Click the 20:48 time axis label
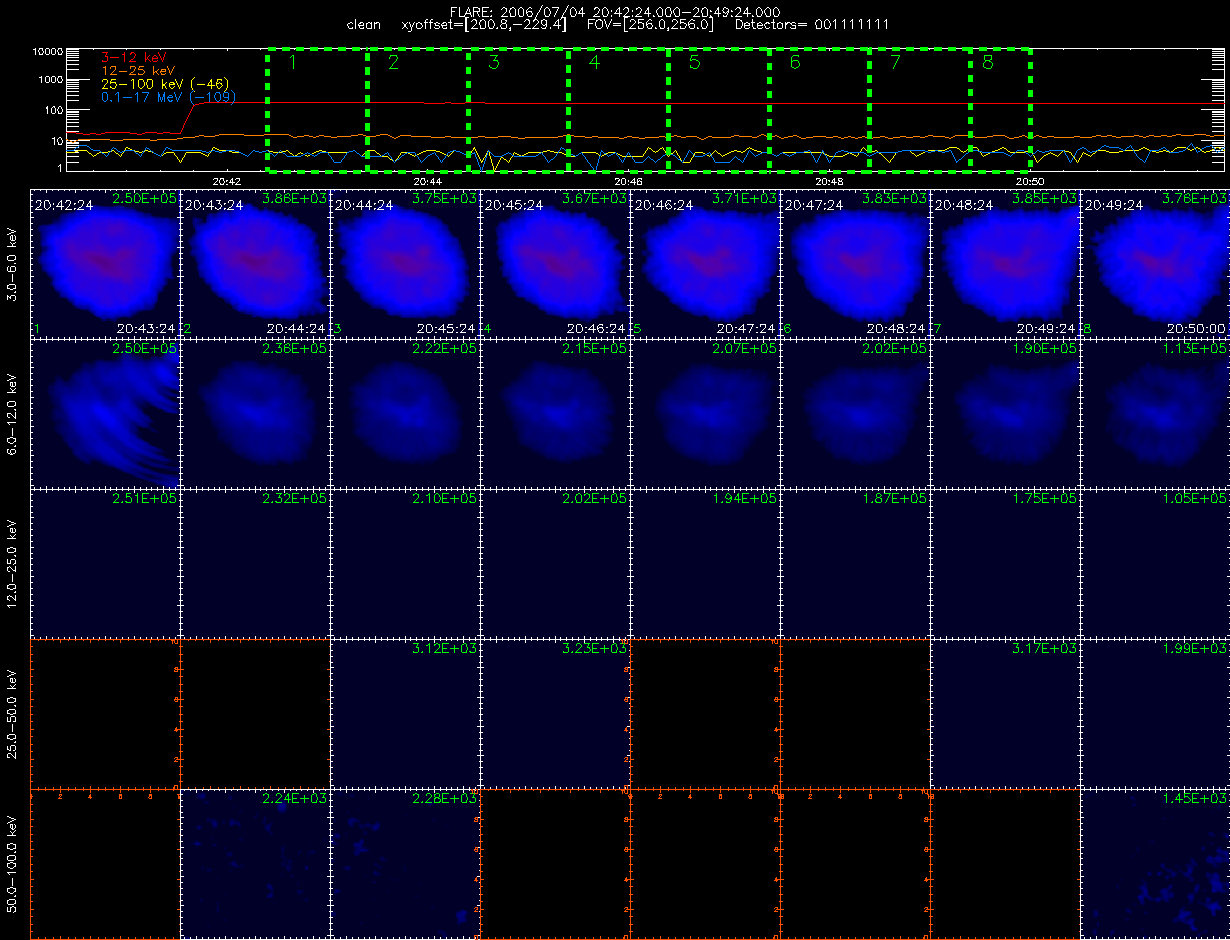This screenshot has width=1230, height=940. (x=829, y=181)
